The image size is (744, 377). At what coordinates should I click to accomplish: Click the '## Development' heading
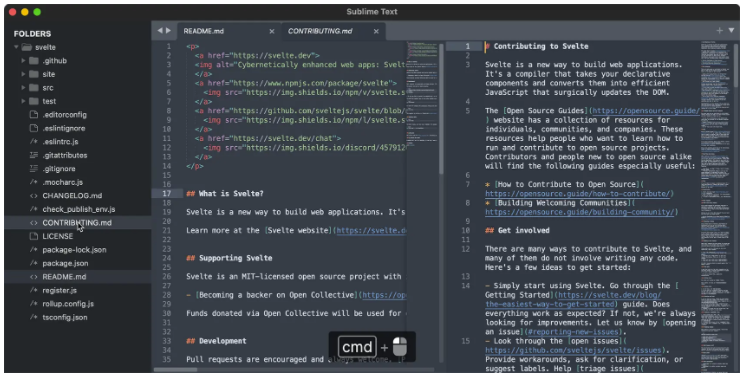tap(216, 341)
